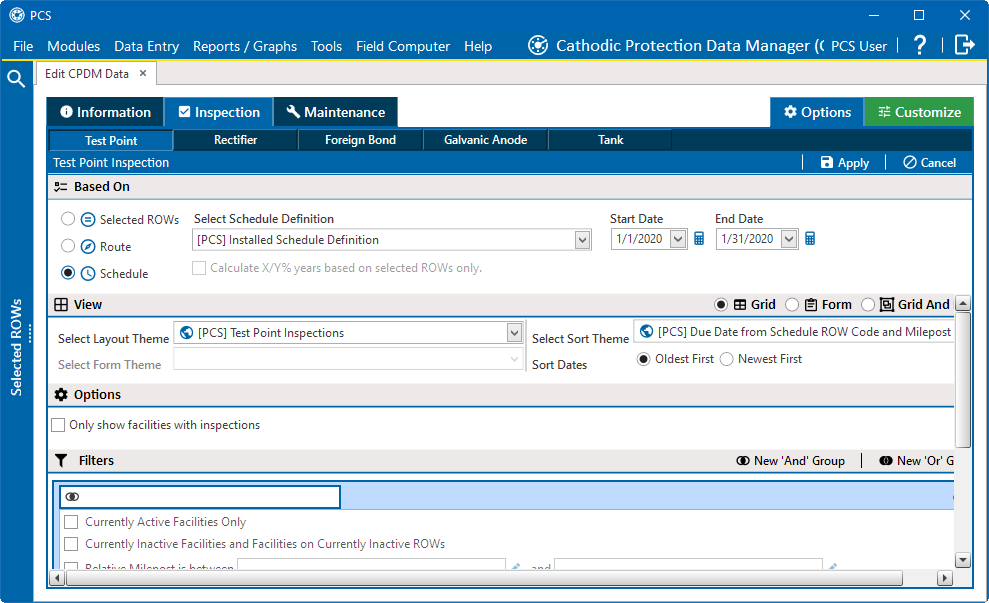Select the Selected ROWs radio button

68,219
